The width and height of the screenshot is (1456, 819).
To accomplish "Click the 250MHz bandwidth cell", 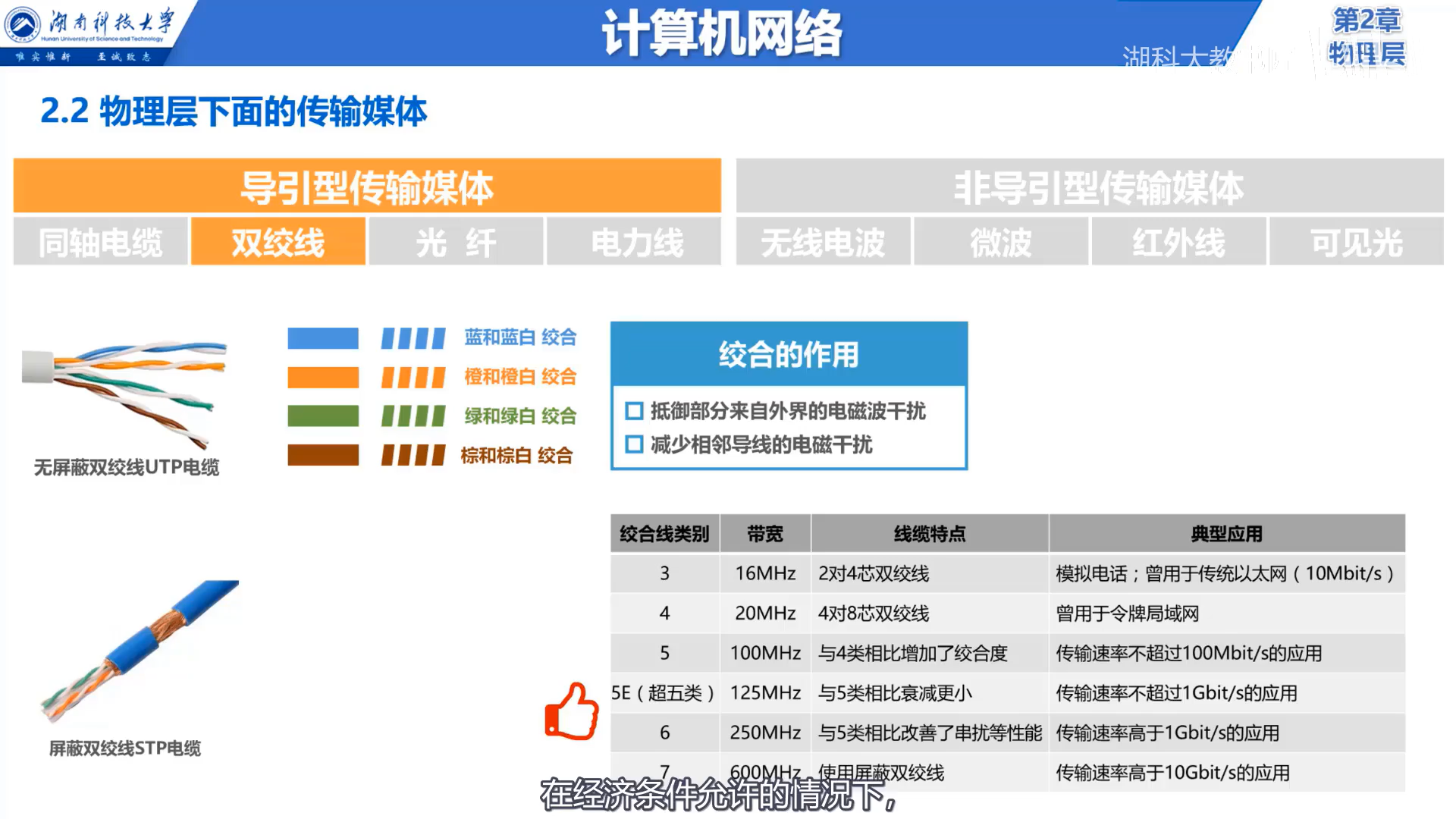I will tap(765, 733).
